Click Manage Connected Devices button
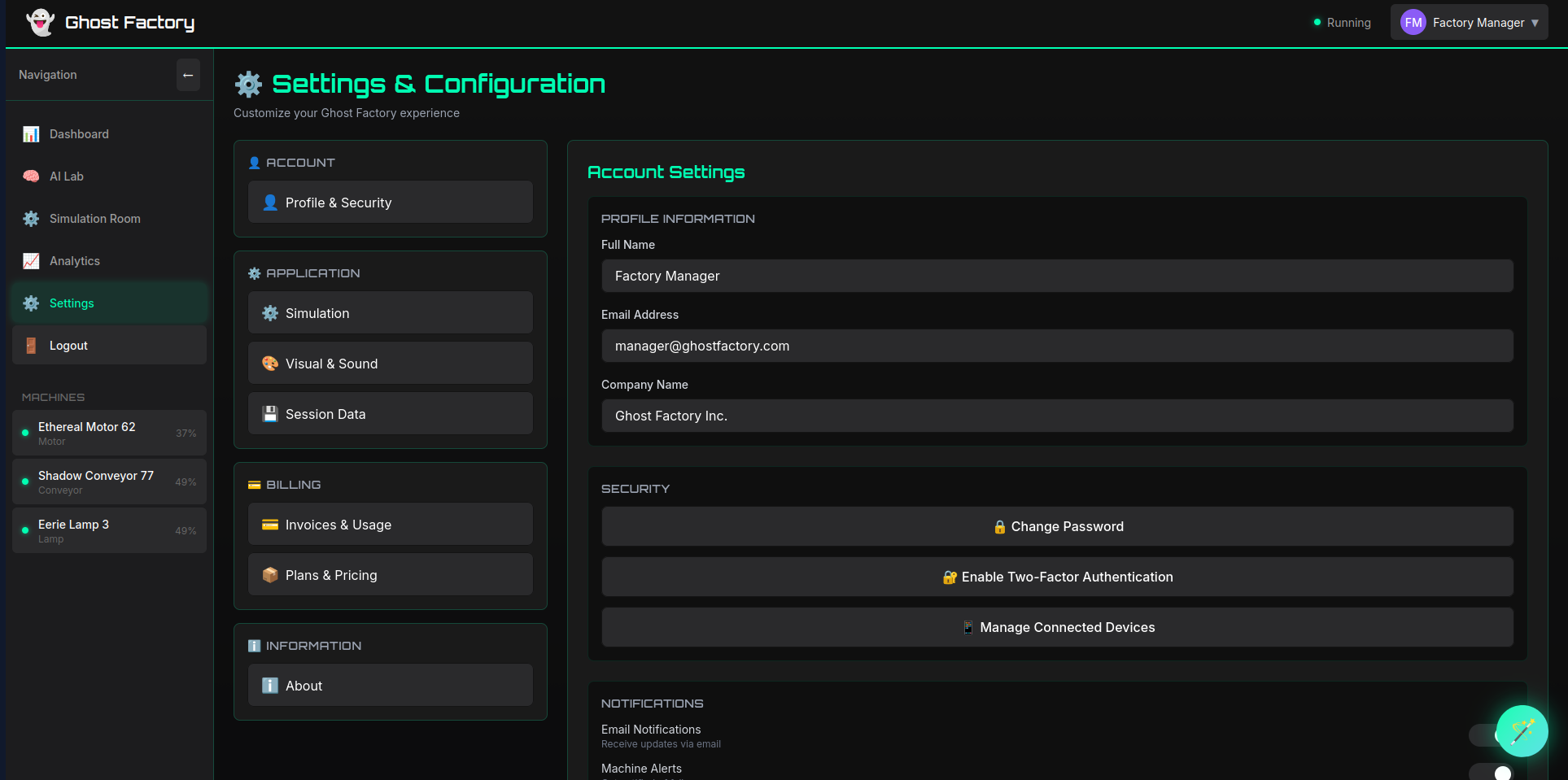 click(1057, 627)
